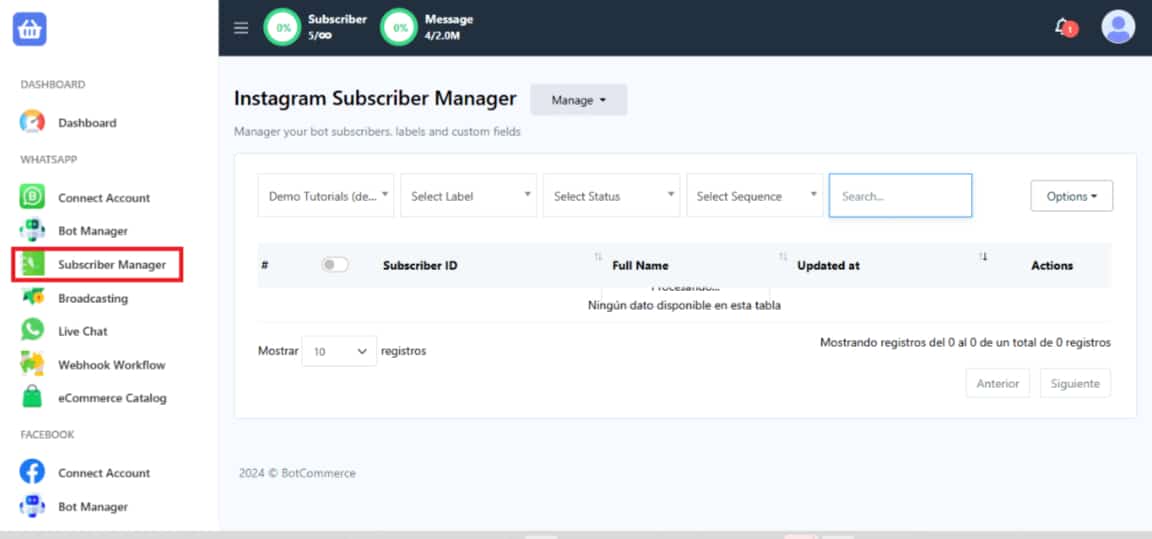The image size is (1152, 539).
Task: Open notifications bell icon
Action: 1064,27
